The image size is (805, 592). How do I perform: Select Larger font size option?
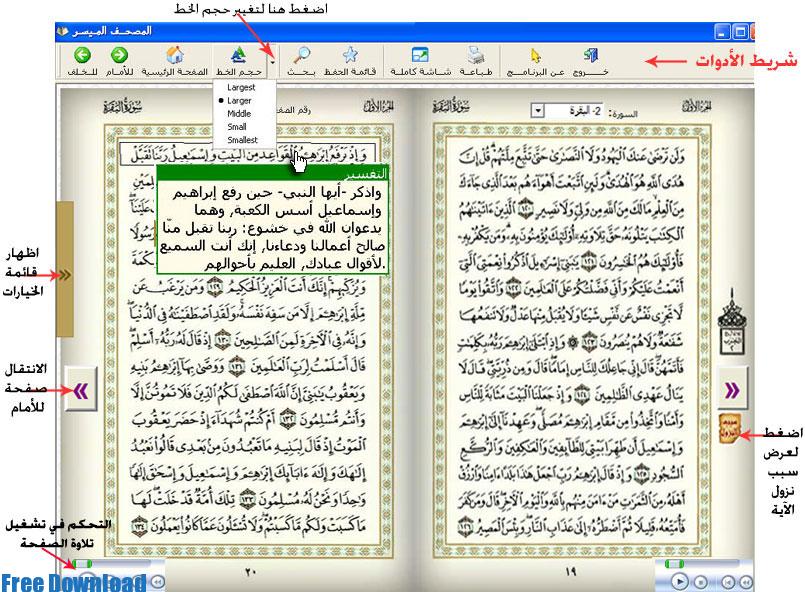click(x=239, y=101)
